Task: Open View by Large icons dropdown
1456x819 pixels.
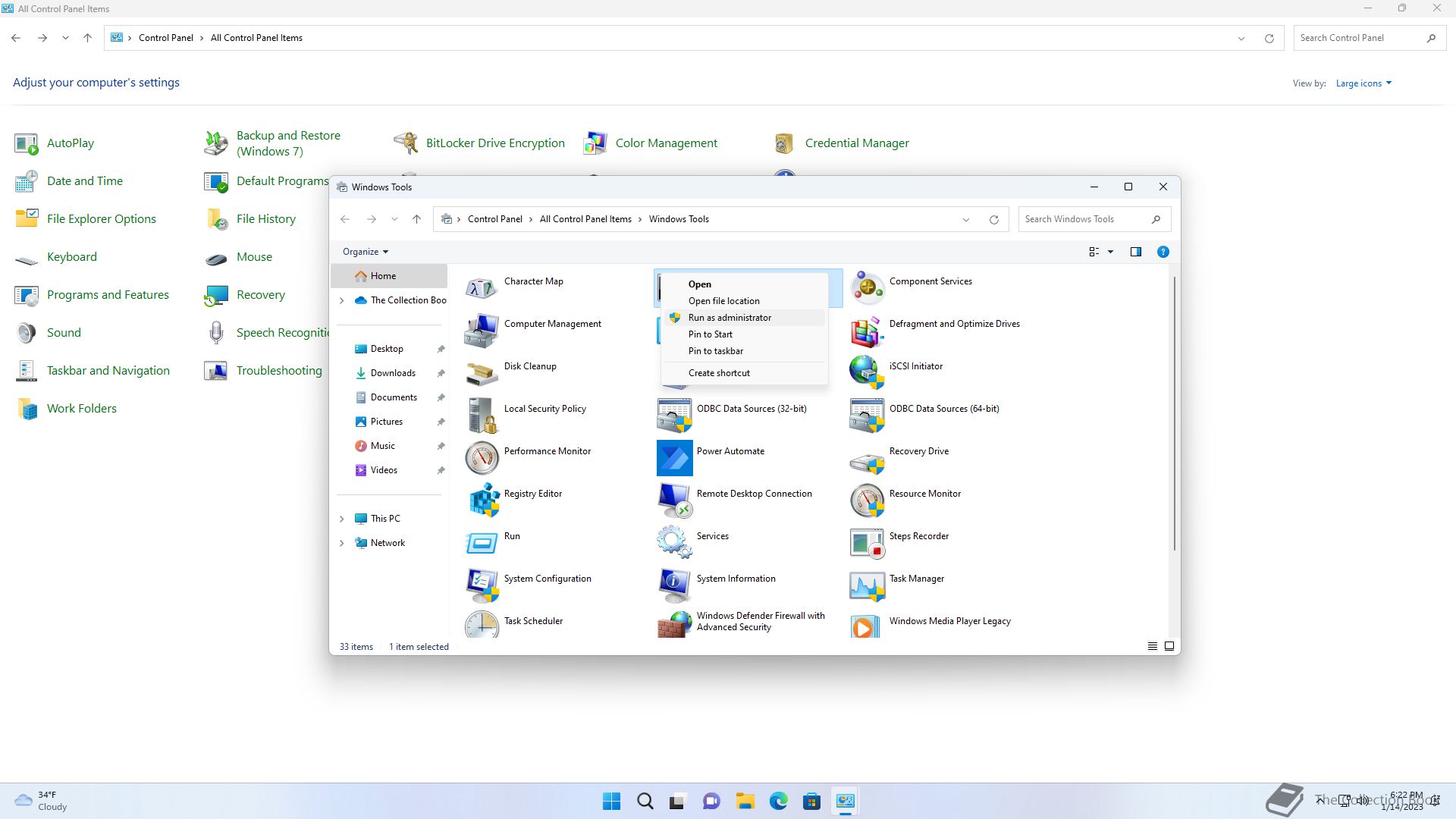Action: [x=1363, y=83]
